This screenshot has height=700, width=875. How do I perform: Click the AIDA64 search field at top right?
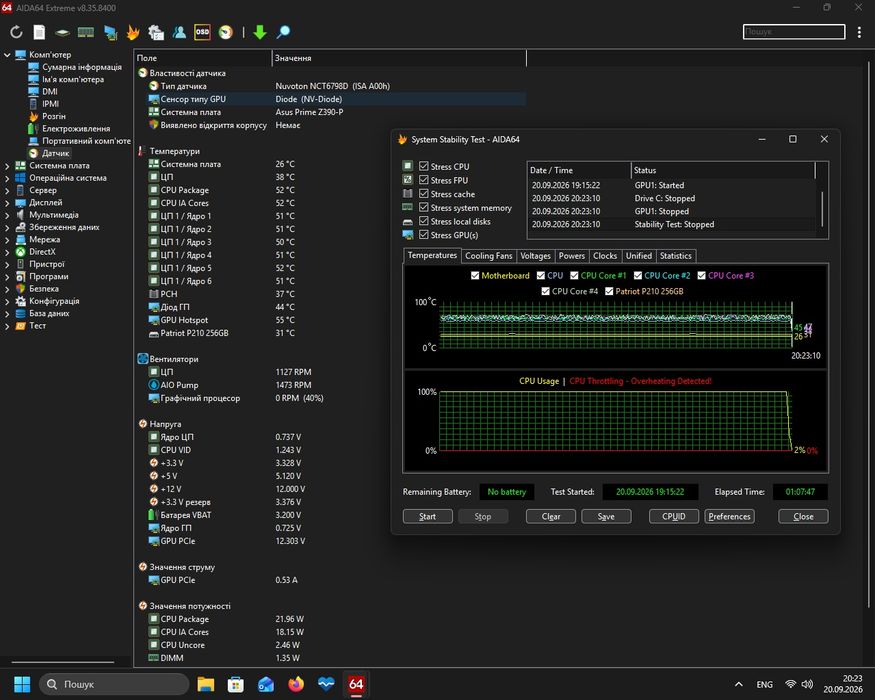794,32
